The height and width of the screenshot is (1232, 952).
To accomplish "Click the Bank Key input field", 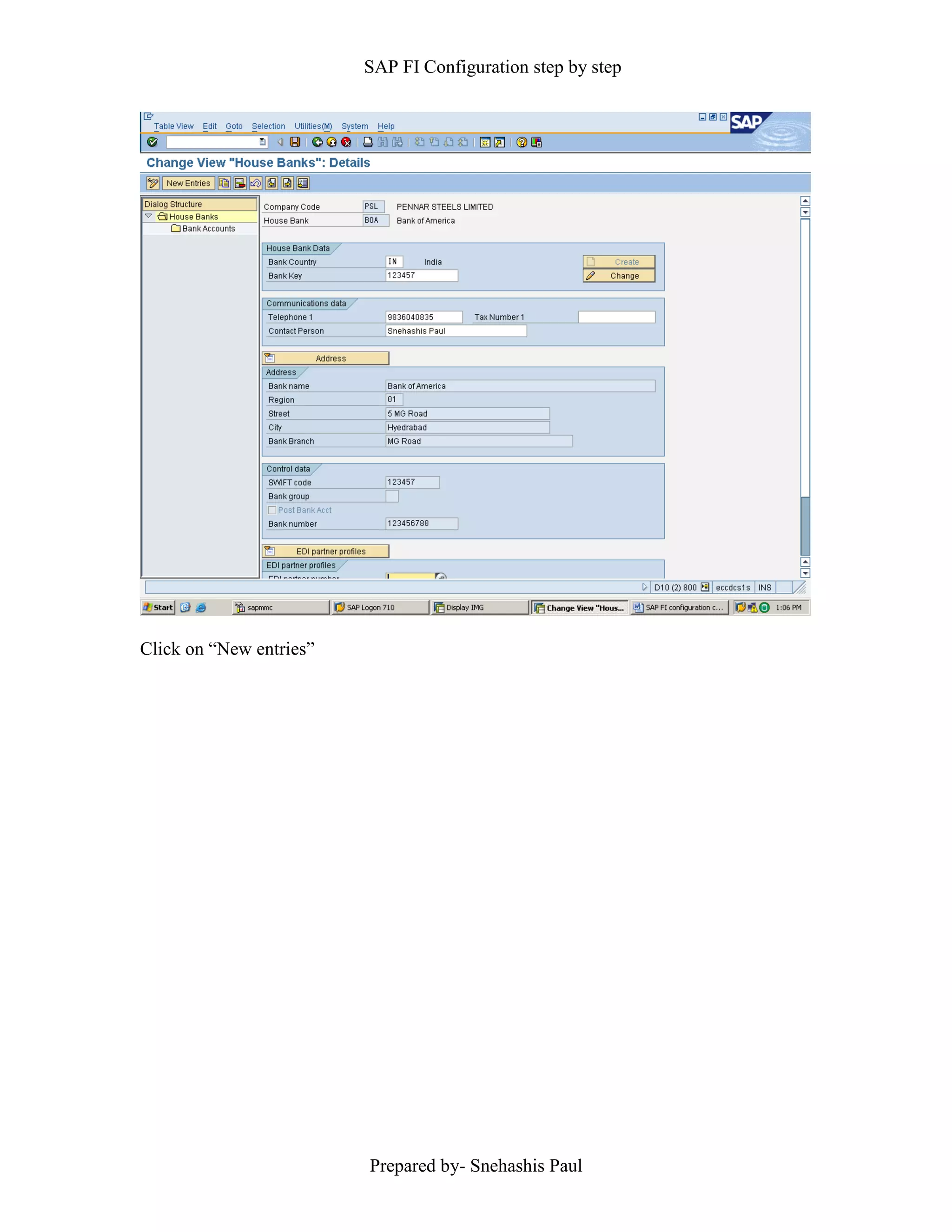I will point(422,275).
